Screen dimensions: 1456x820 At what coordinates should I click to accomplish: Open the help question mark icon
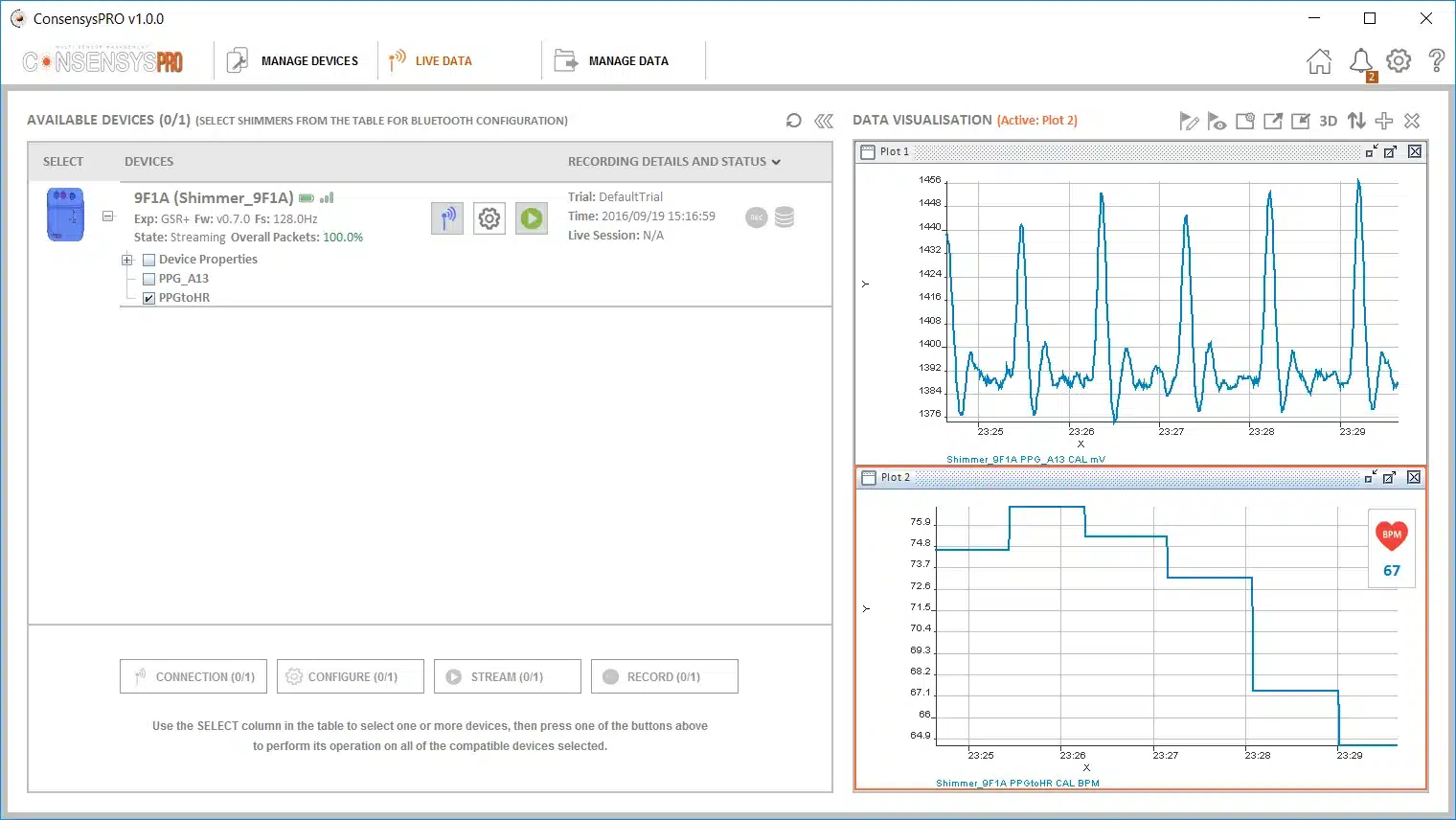1437,60
